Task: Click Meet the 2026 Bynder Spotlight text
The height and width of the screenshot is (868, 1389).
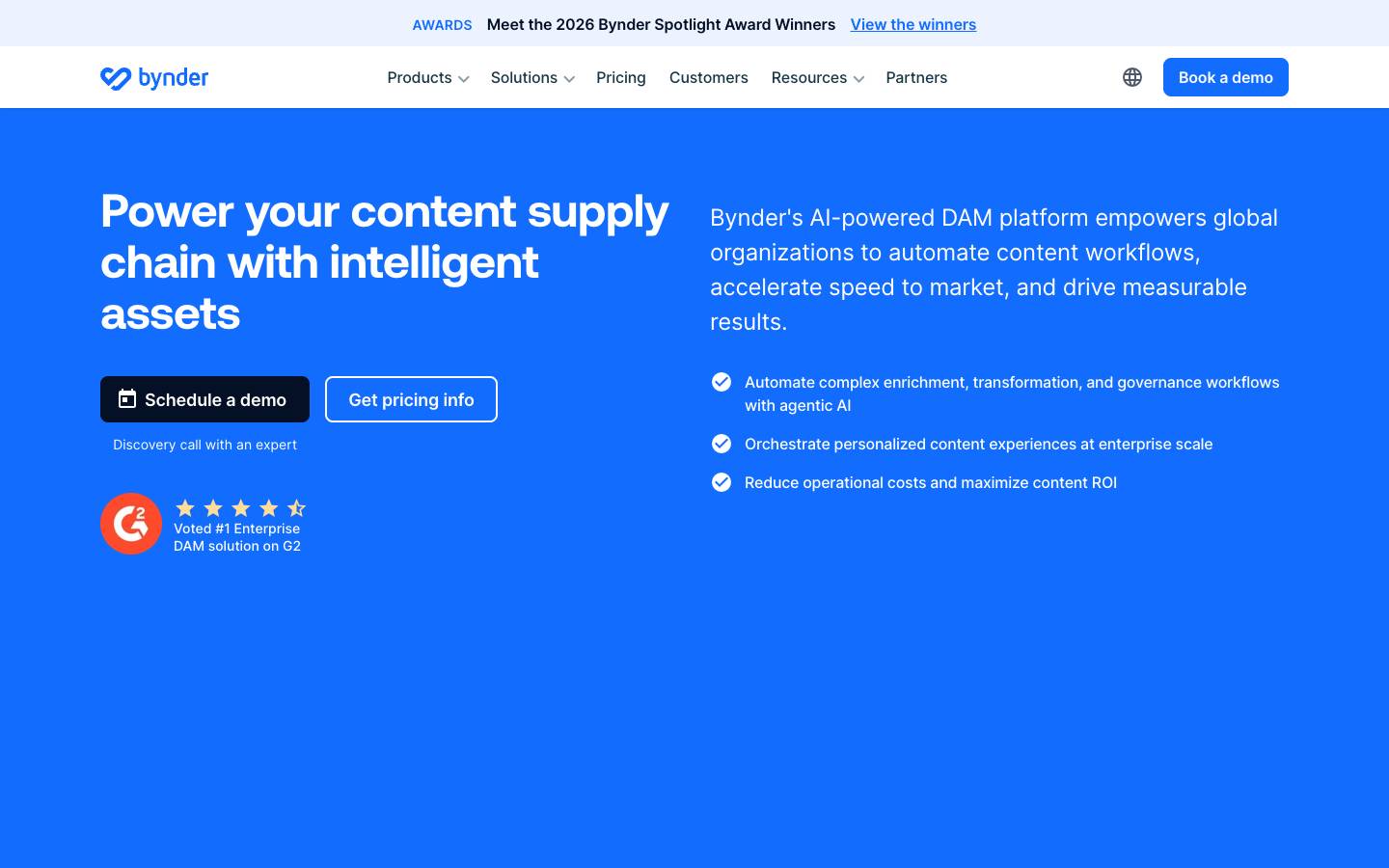Action: tap(661, 24)
